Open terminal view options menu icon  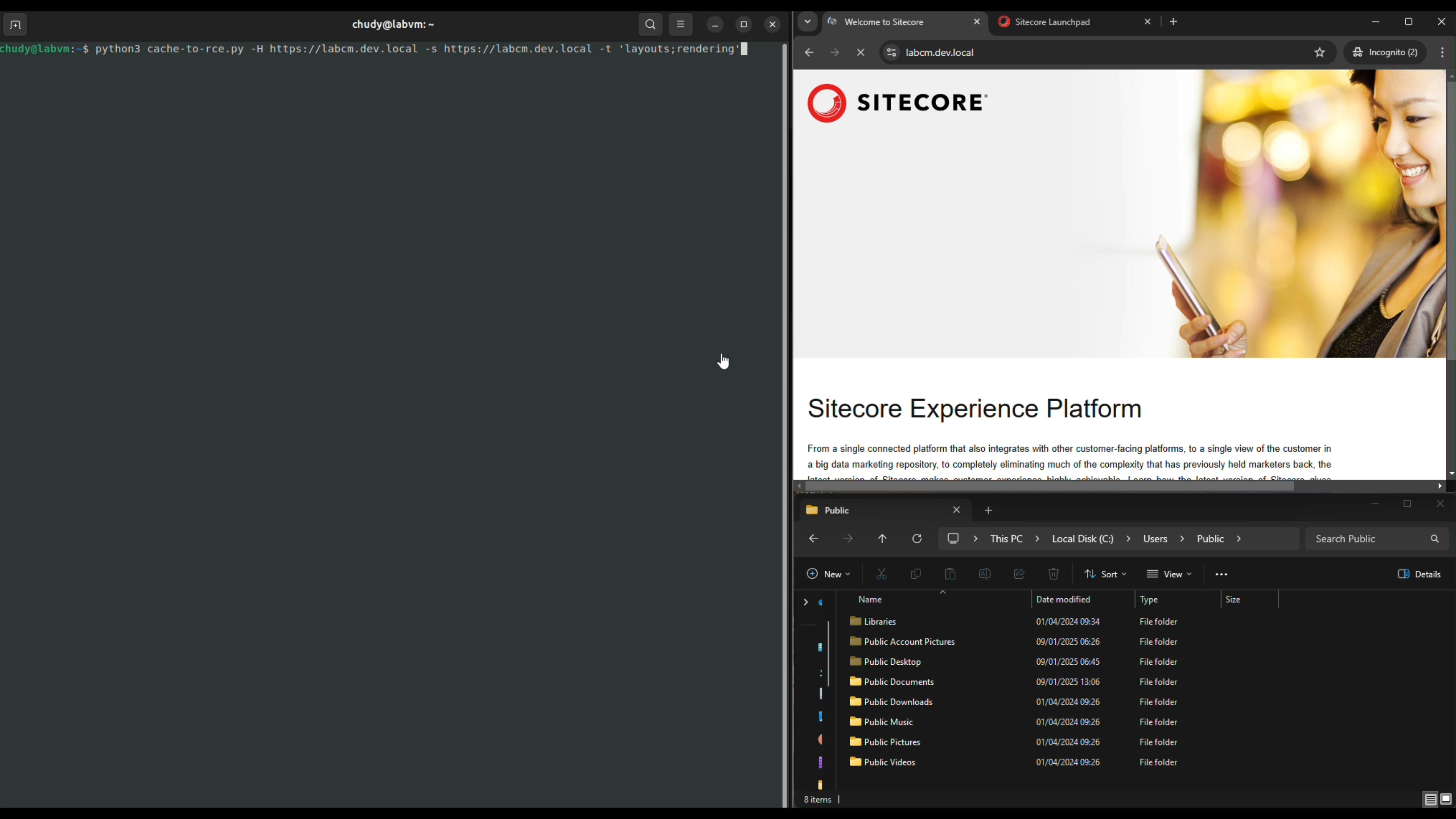click(681, 25)
